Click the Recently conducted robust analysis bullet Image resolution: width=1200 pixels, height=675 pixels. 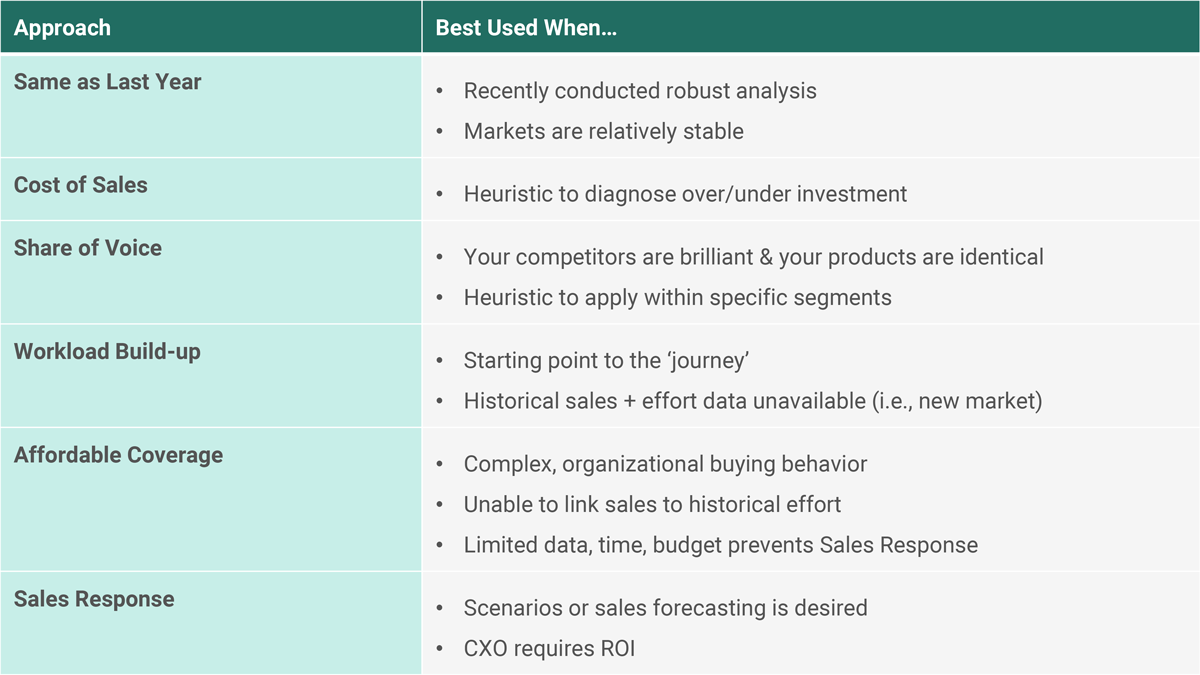coord(640,91)
